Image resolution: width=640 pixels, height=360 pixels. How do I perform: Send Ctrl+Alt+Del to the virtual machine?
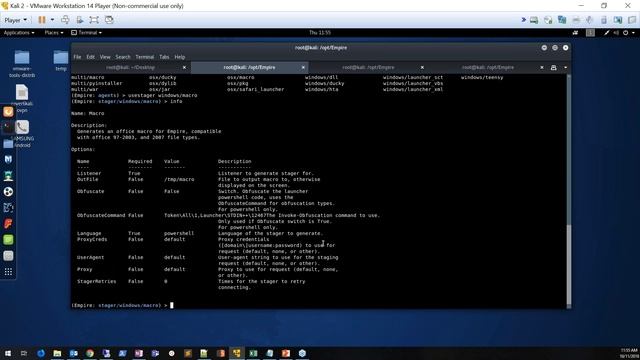[x=65, y=20]
